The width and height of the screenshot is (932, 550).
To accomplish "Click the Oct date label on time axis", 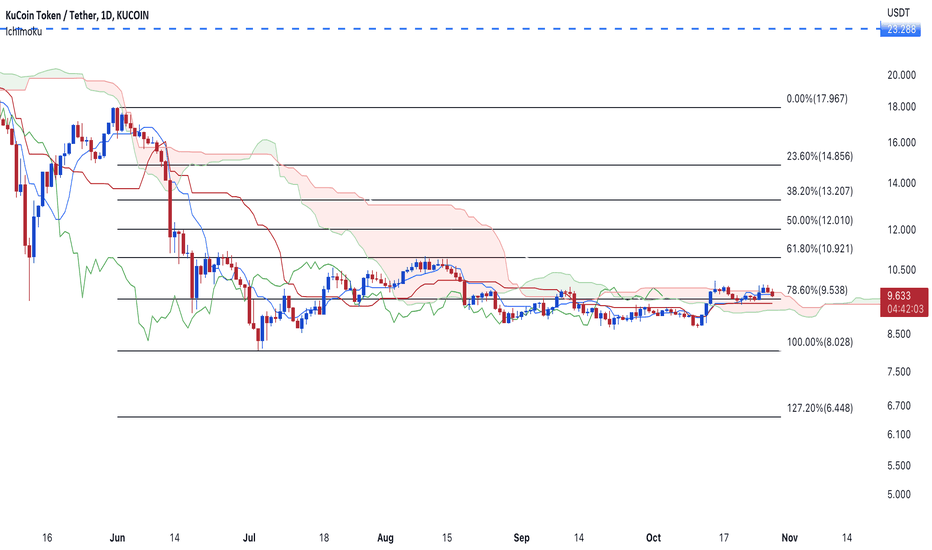I will 653,538.
